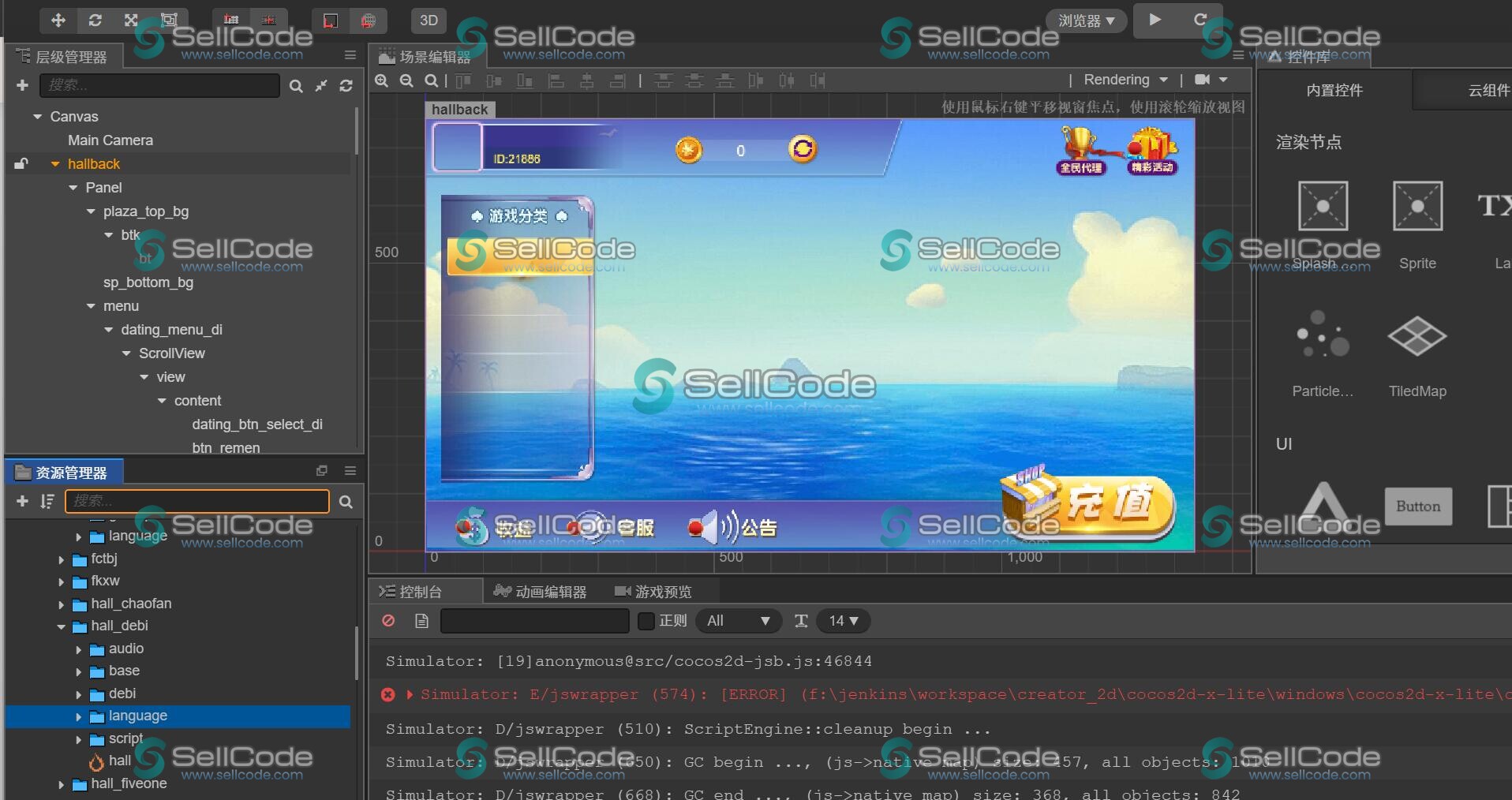
Task: Collapse the hall_debi folder
Action: [61, 627]
